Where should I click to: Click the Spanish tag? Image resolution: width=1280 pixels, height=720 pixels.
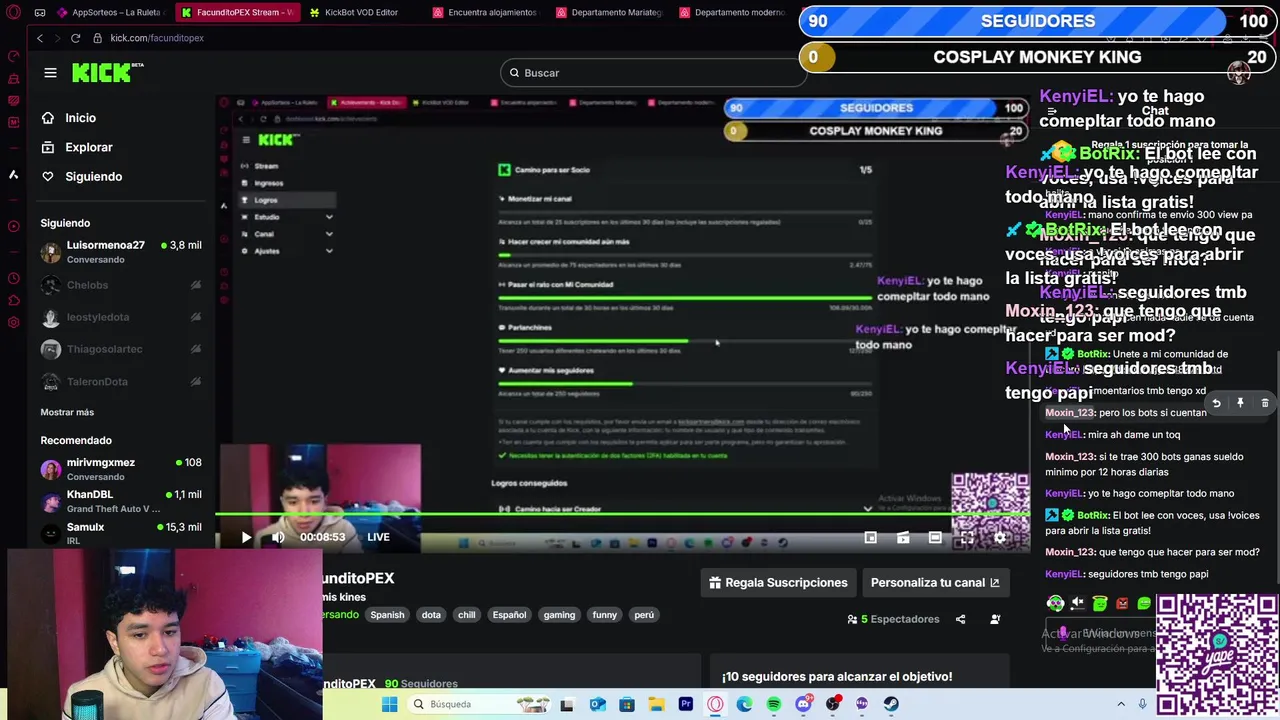click(387, 615)
